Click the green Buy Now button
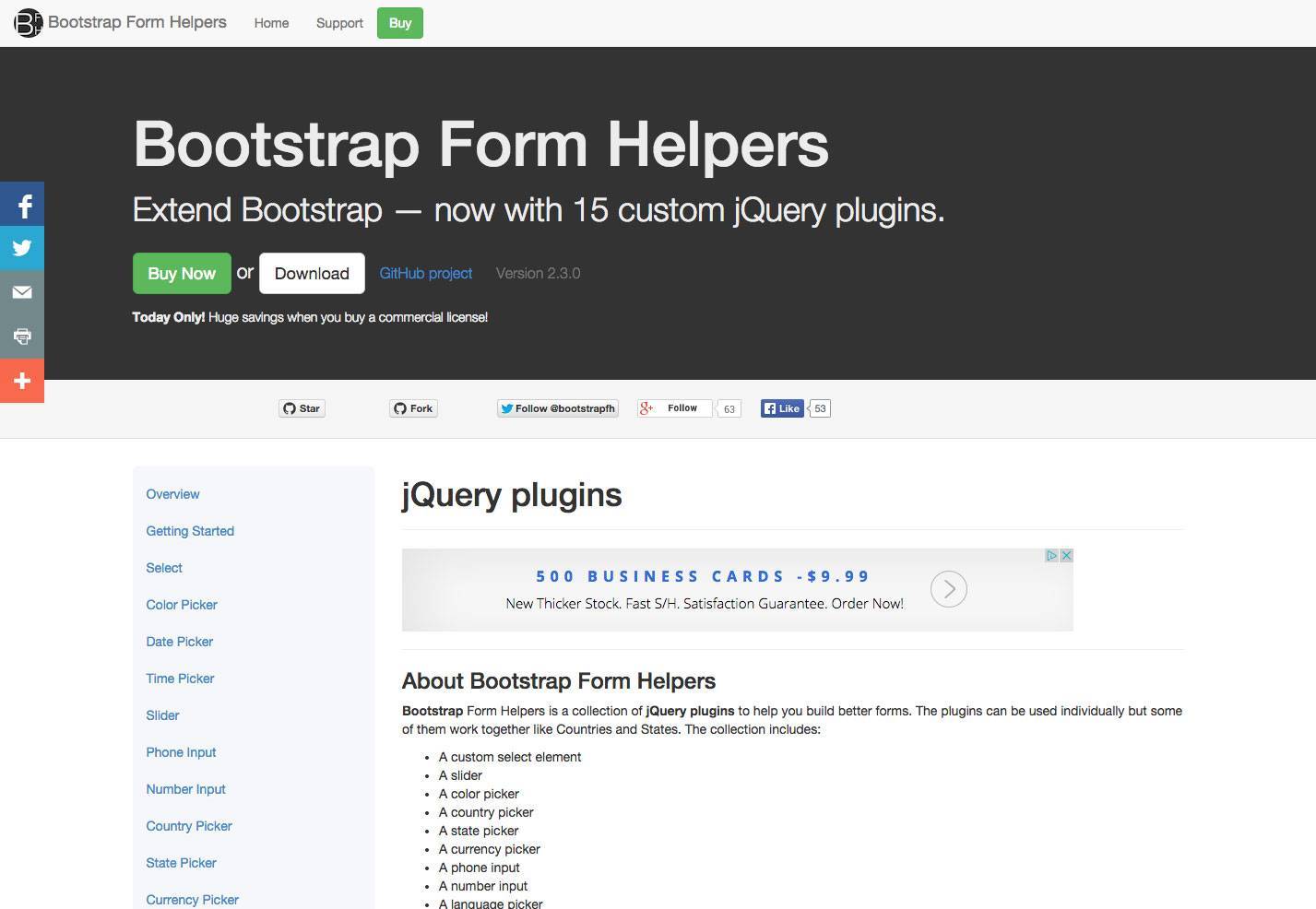Viewport: 1316px width, 909px height. coord(182,273)
